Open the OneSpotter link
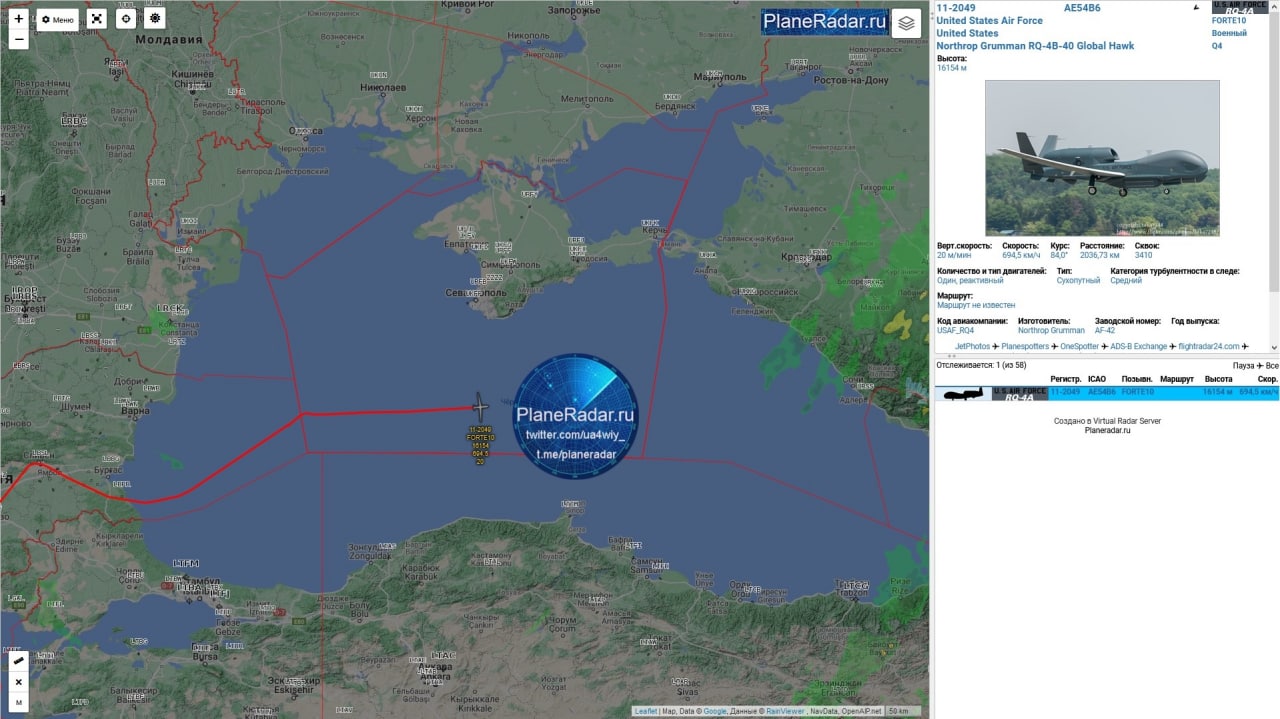 pyautogui.click(x=1079, y=346)
